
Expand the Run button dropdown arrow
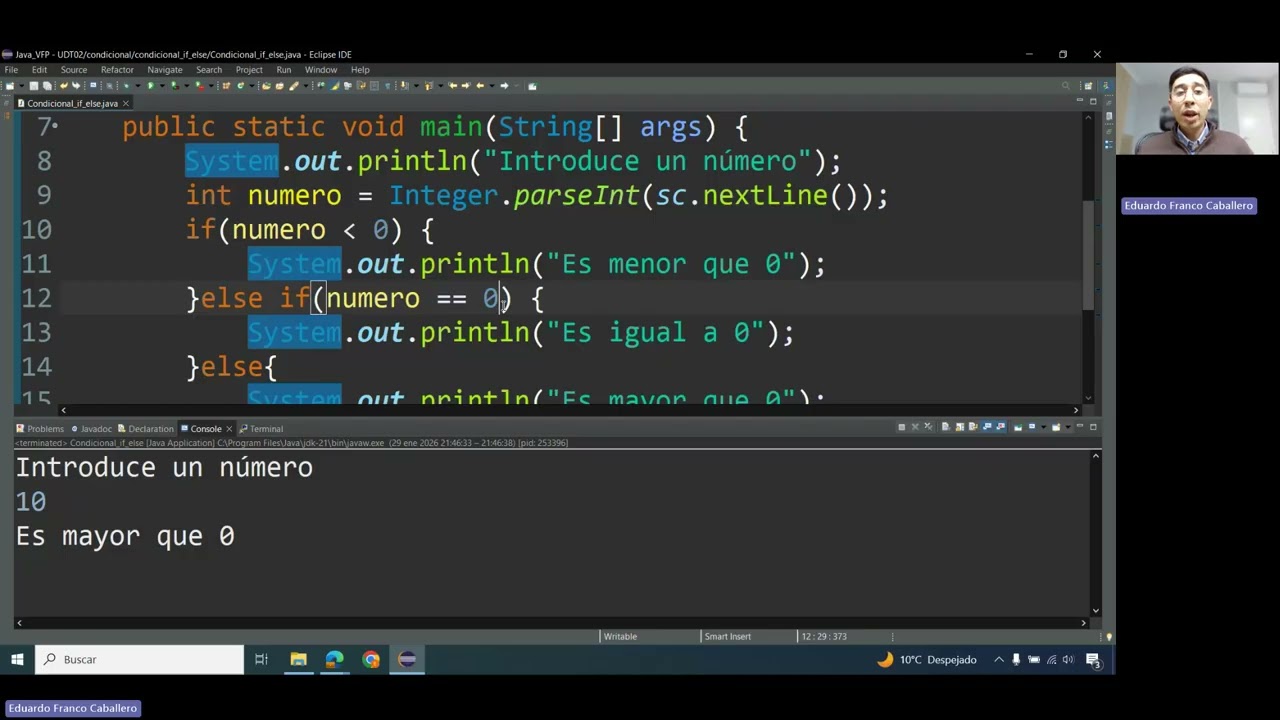click(x=162, y=86)
